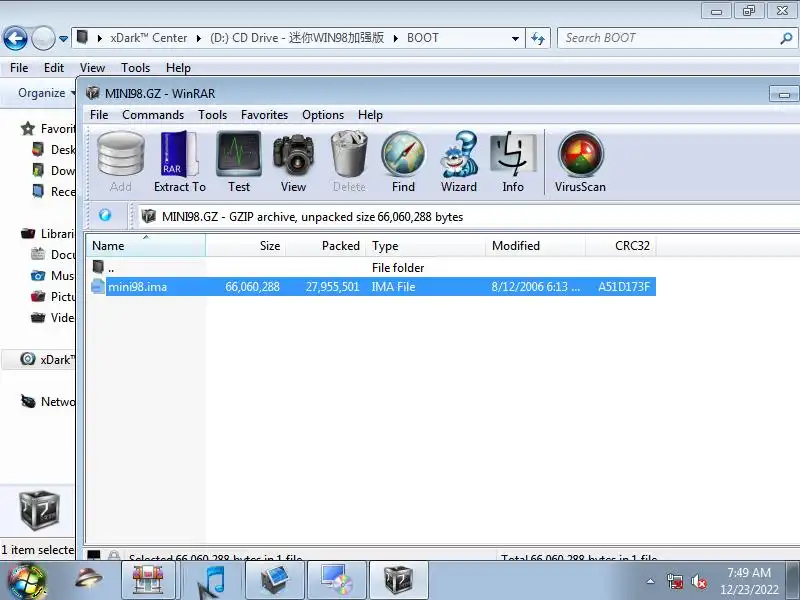Screen dimensions: 800x600
Task: Click the network tray icon
Action: point(674,581)
